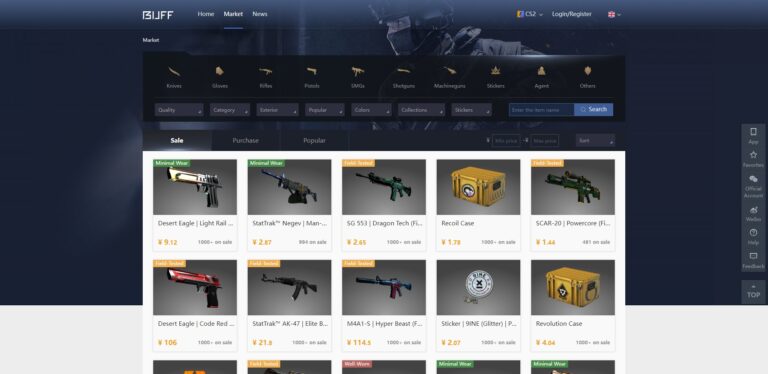This screenshot has width=768, height=374.
Task: Select the Gloves category icon
Action: 220,71
